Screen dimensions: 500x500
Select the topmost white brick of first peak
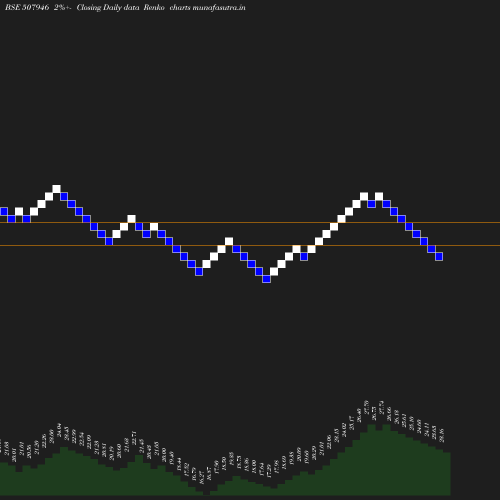click(56, 189)
